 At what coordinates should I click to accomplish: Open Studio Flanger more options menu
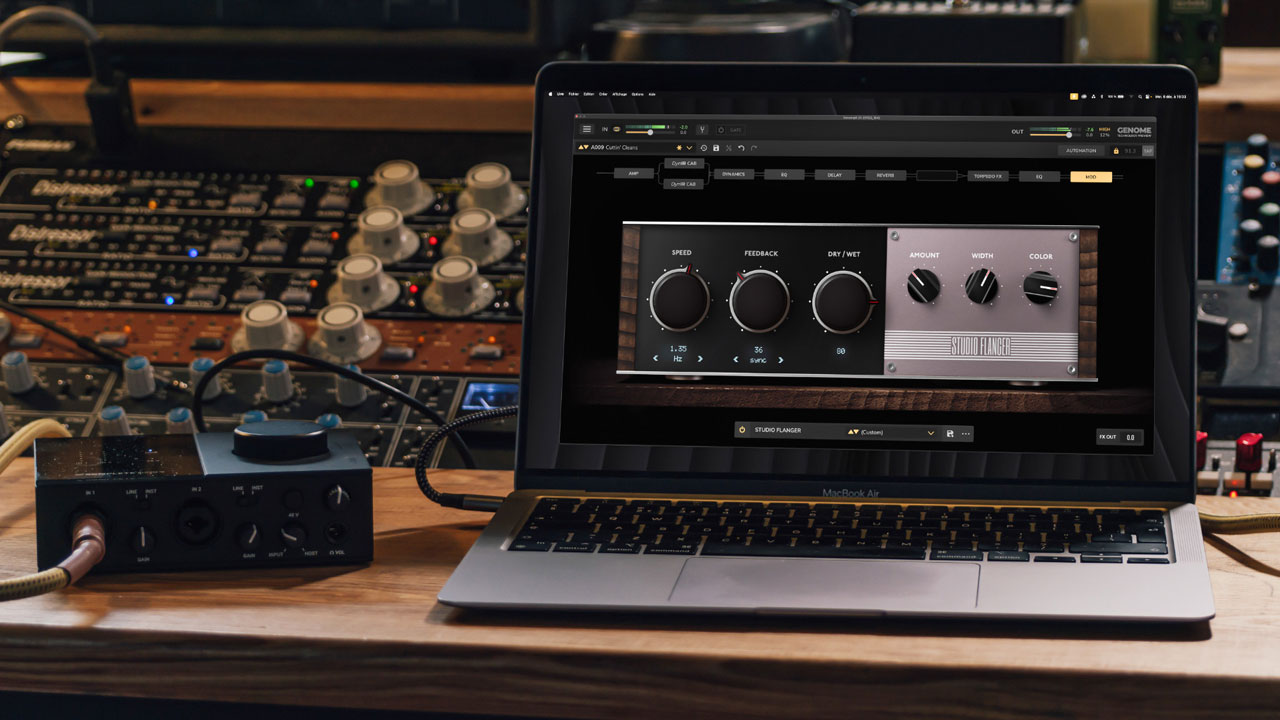pos(965,433)
